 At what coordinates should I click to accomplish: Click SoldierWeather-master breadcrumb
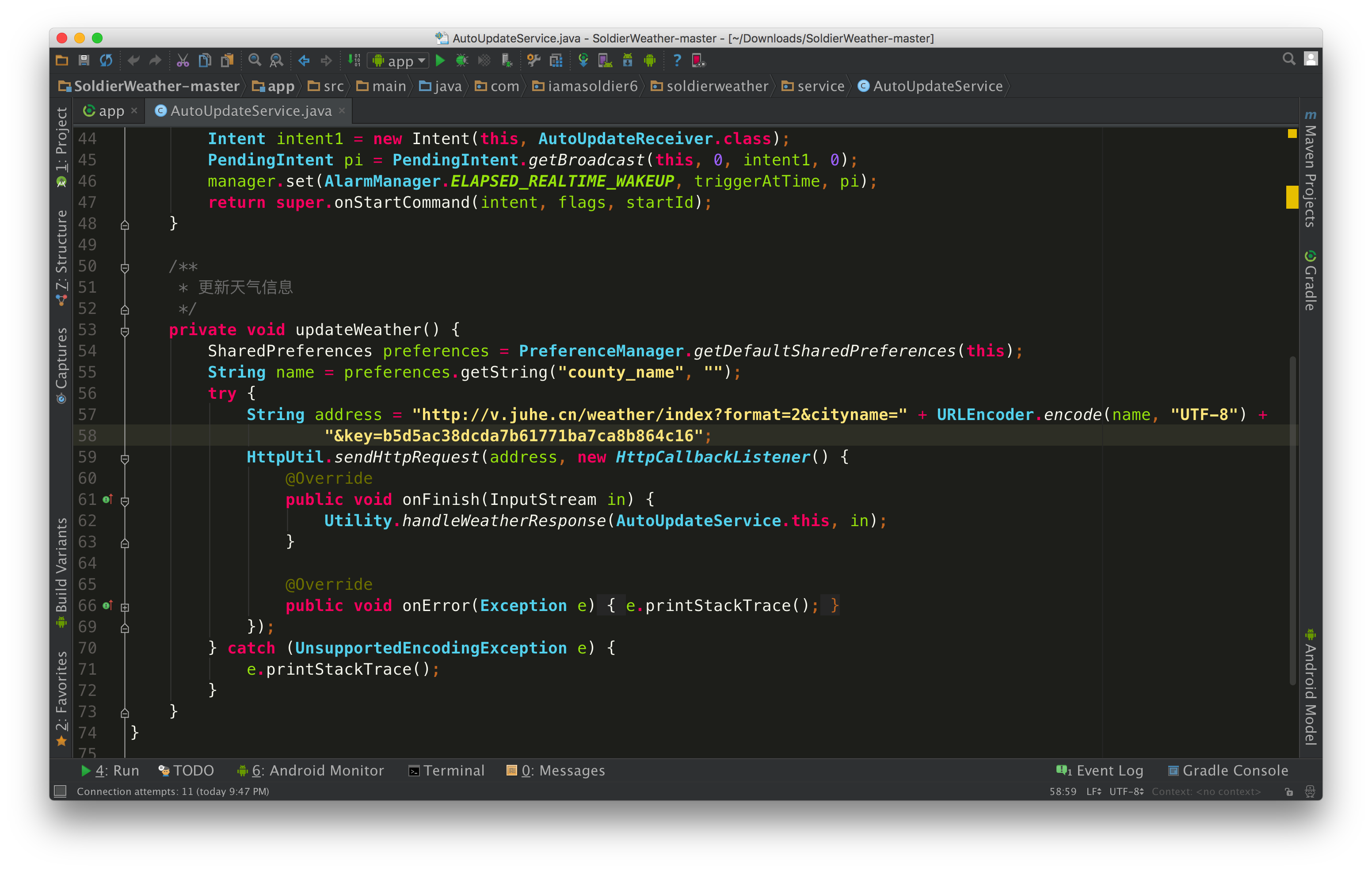[149, 86]
